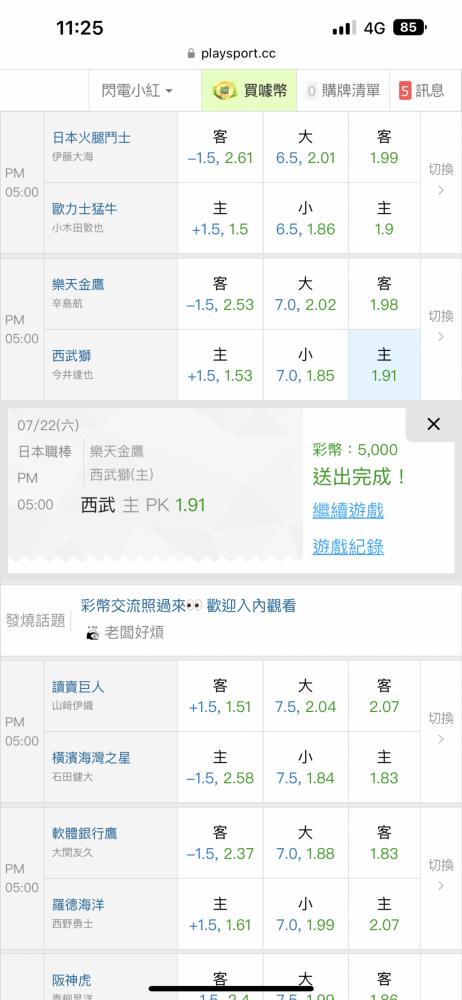Tap the playsport.cc address bar
The image size is (462, 1000).
(x=231, y=54)
